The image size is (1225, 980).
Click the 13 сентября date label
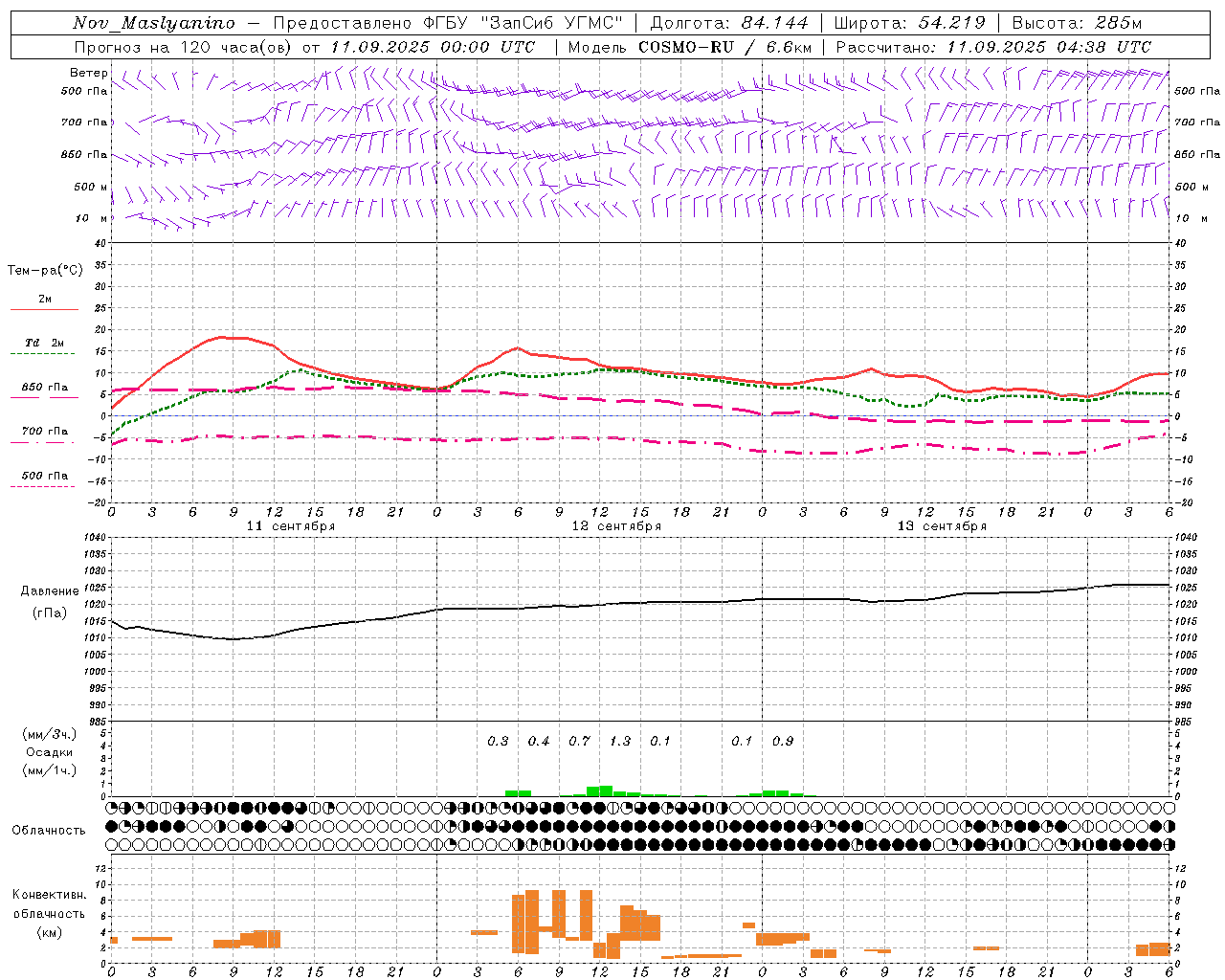(x=942, y=526)
